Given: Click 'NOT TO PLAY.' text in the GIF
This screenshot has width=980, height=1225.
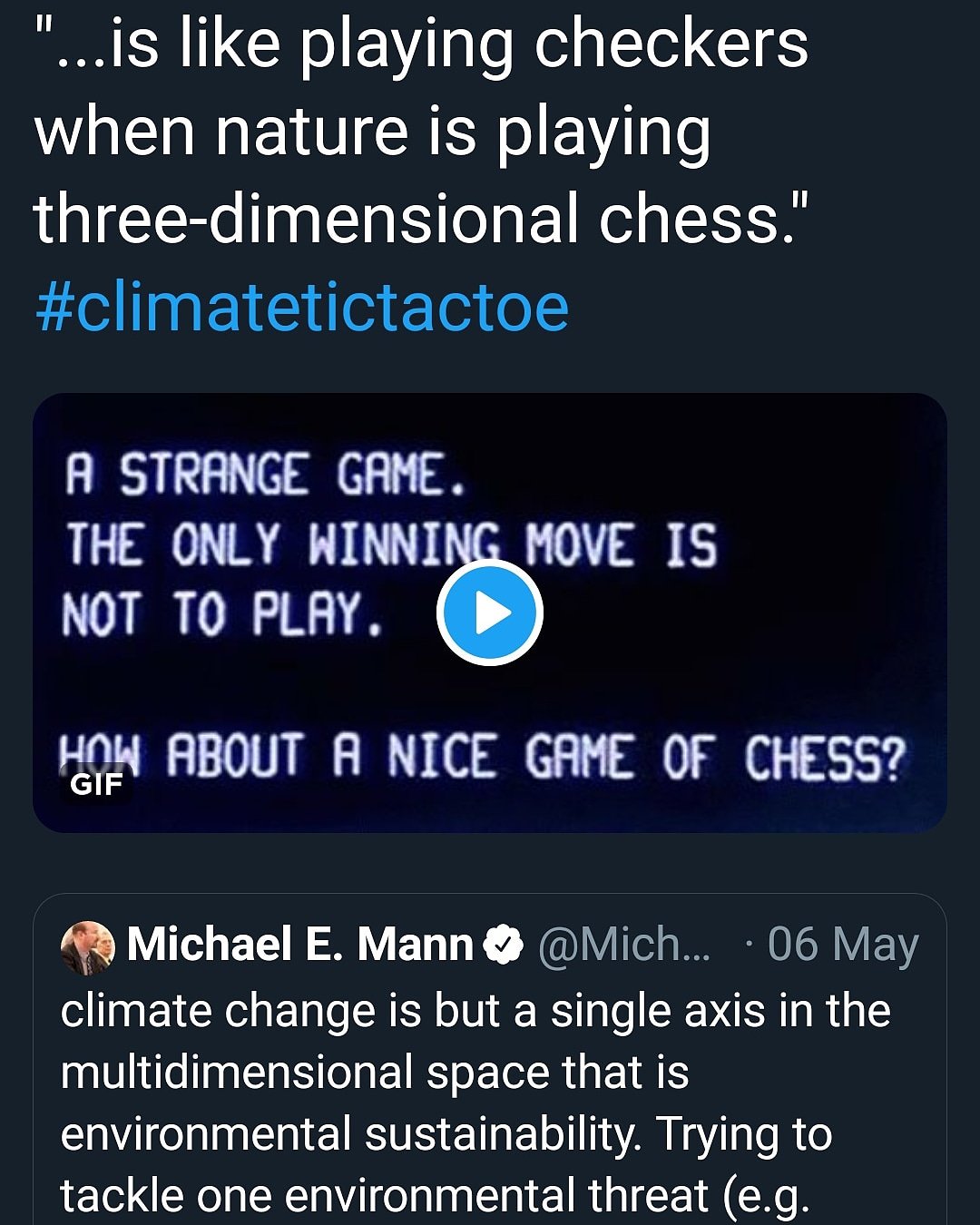Looking at the screenshot, I should coord(222,613).
